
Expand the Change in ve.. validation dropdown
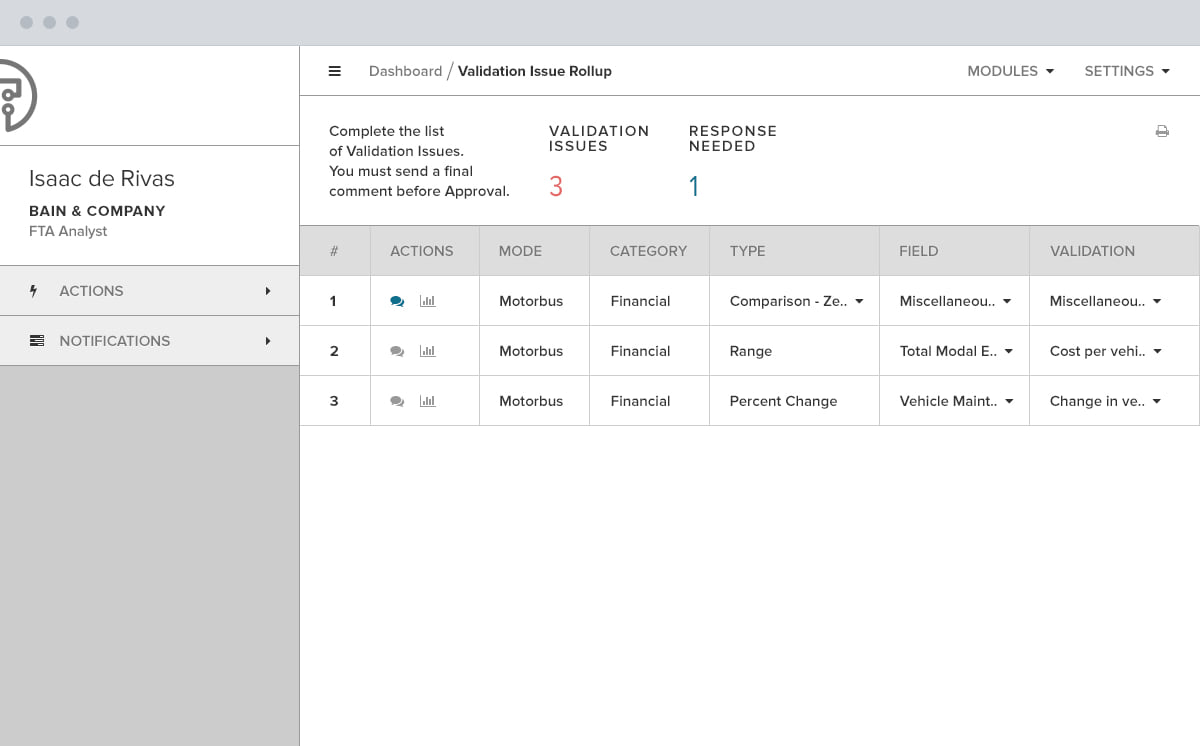coord(1157,401)
